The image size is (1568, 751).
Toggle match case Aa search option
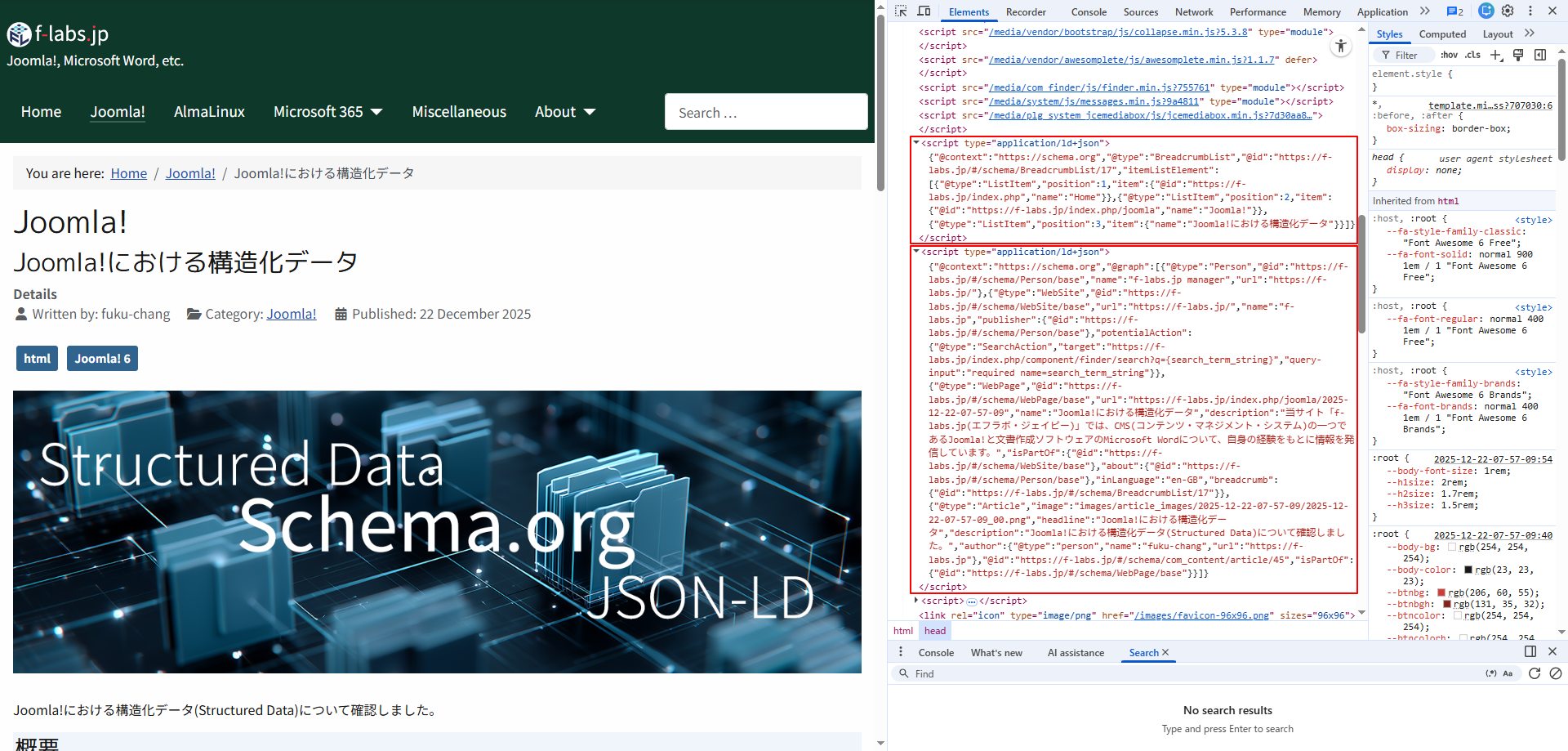tap(1508, 673)
